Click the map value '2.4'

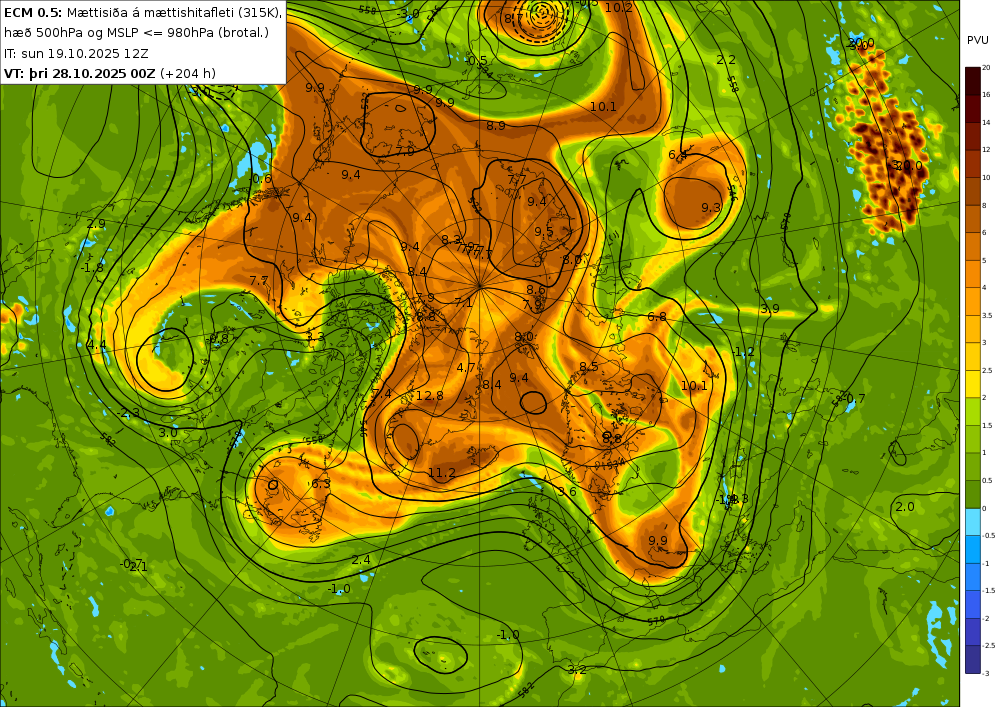(361, 559)
